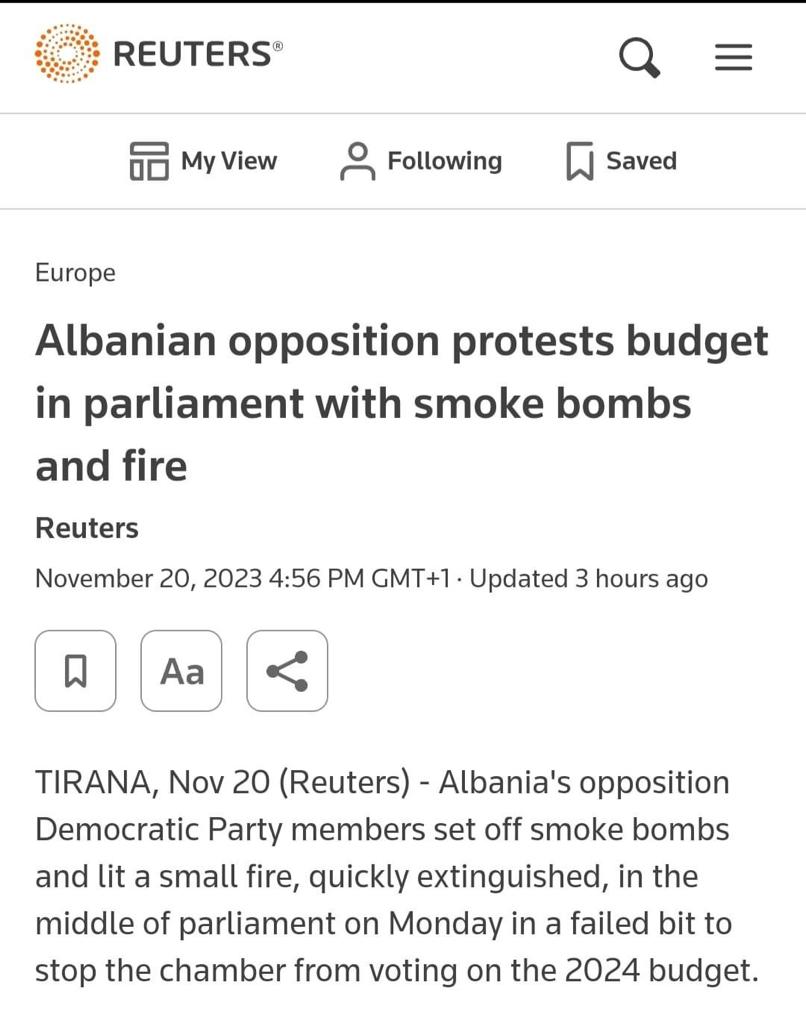Click the "Updated 3 hours ago" text
806x1024 pixels.
pos(588,579)
